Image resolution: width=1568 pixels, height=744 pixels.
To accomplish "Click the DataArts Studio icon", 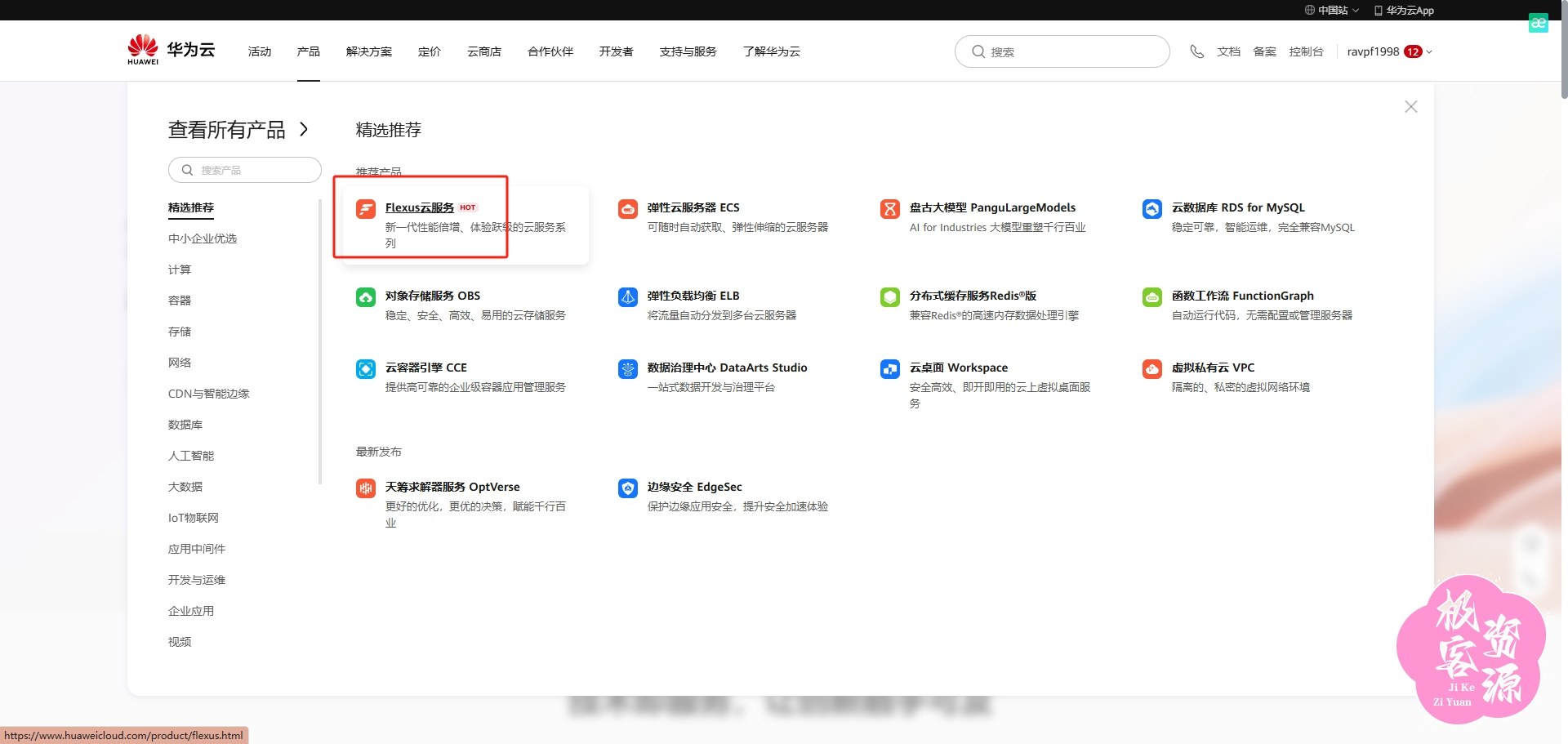I will [x=628, y=369].
